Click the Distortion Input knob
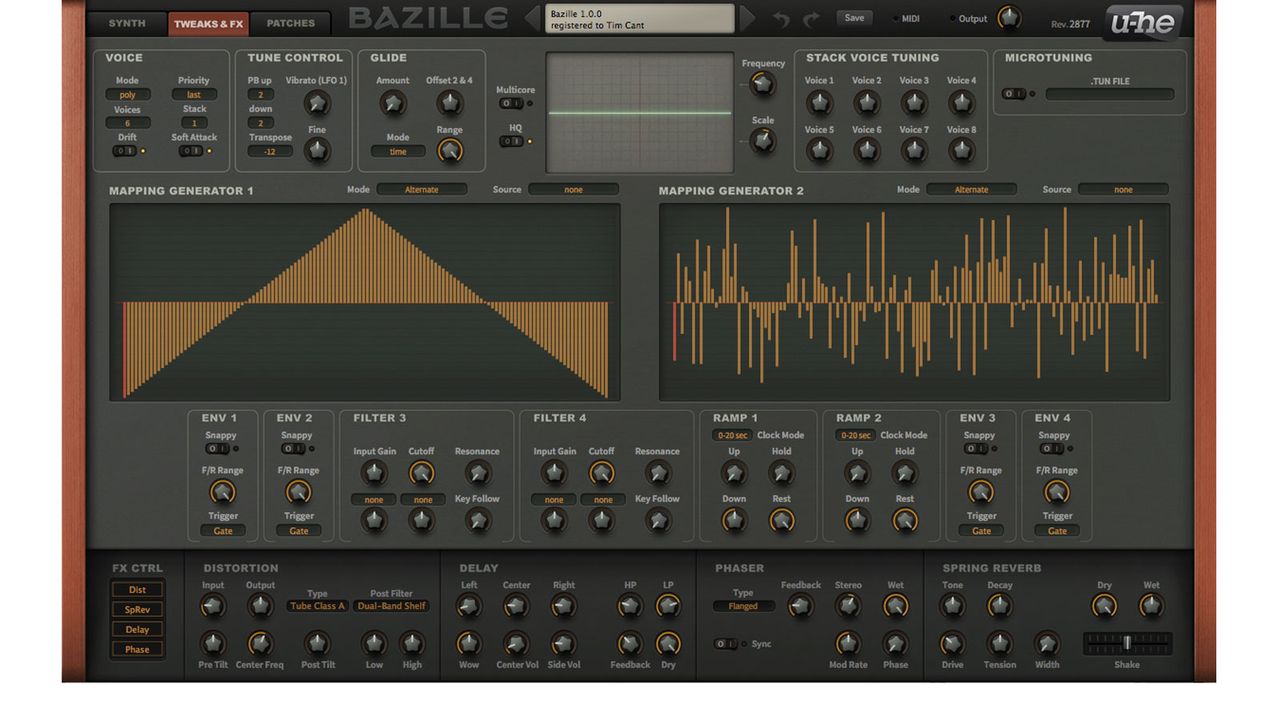1280x720 pixels. pyautogui.click(x=213, y=606)
